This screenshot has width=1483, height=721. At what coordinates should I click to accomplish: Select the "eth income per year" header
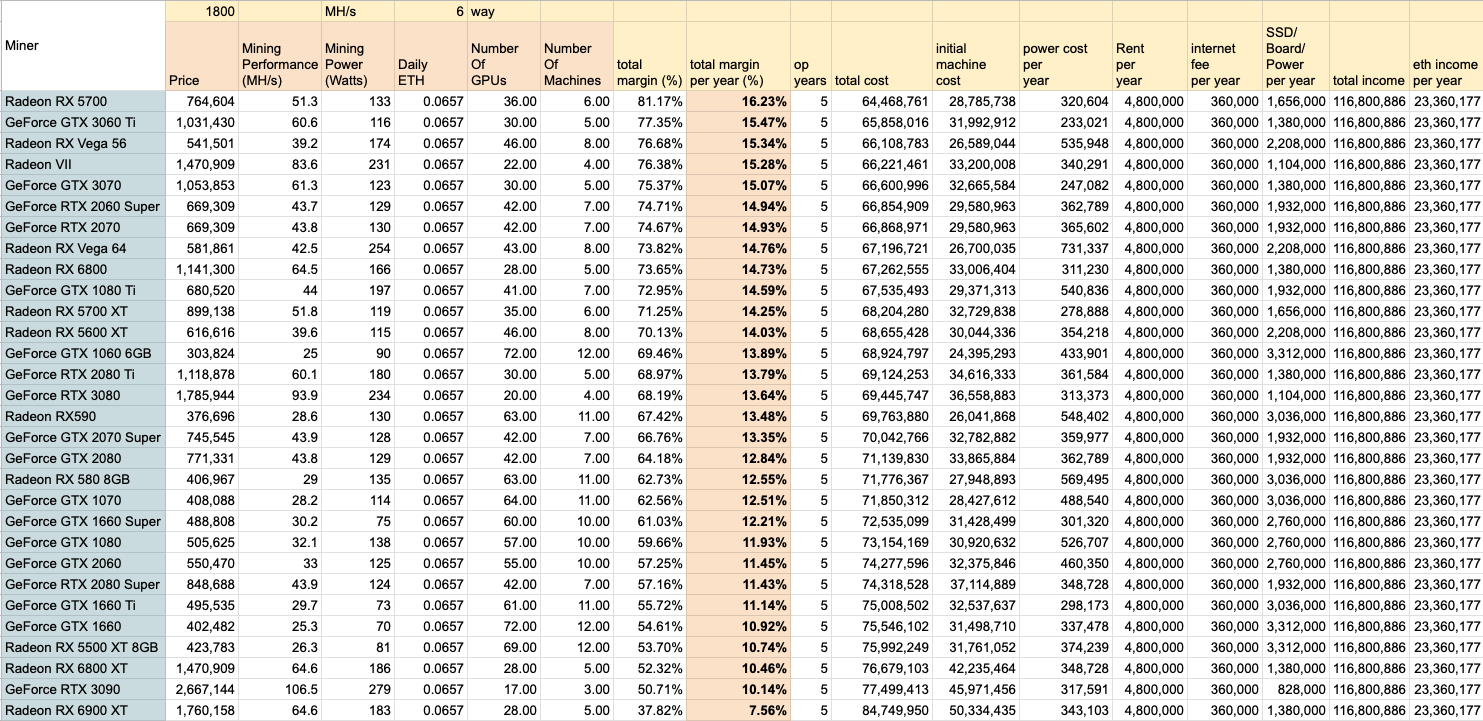(x=1445, y=57)
